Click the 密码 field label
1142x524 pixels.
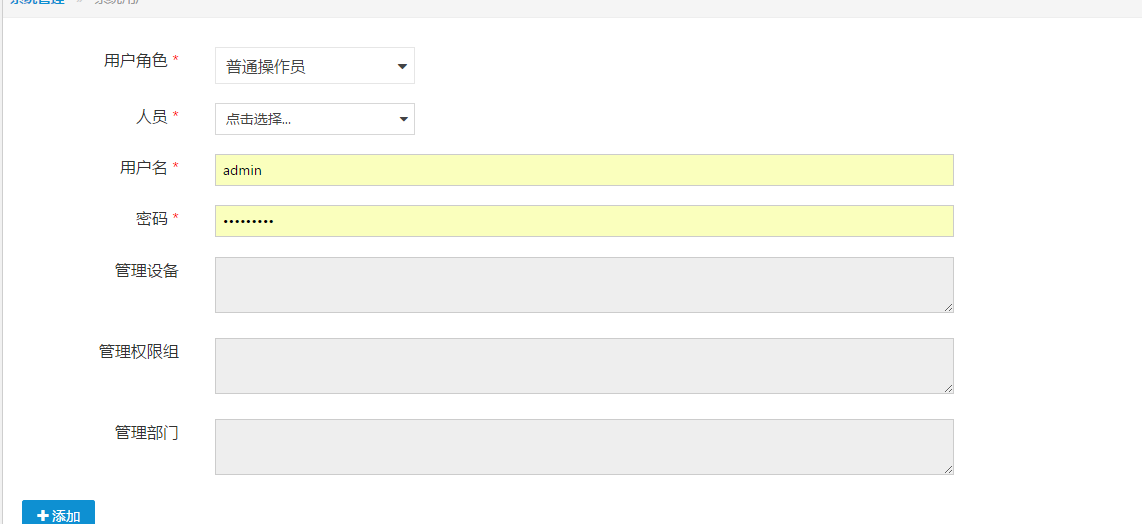click(152, 219)
